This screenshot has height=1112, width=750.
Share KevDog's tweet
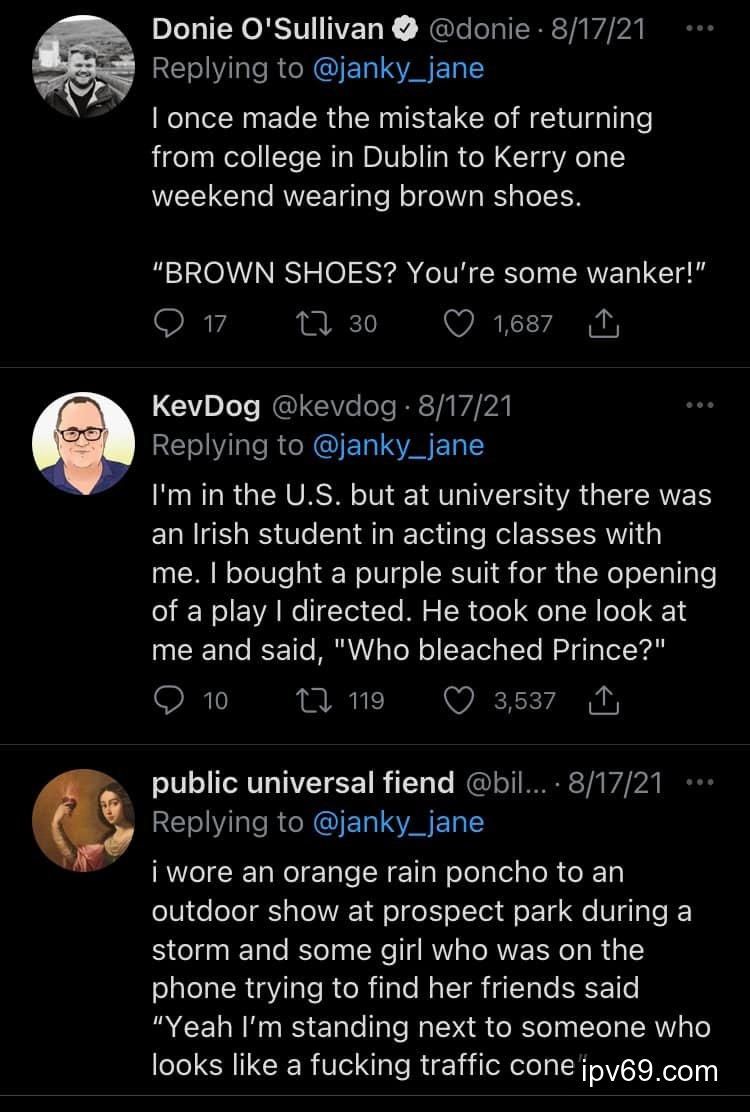click(x=605, y=701)
